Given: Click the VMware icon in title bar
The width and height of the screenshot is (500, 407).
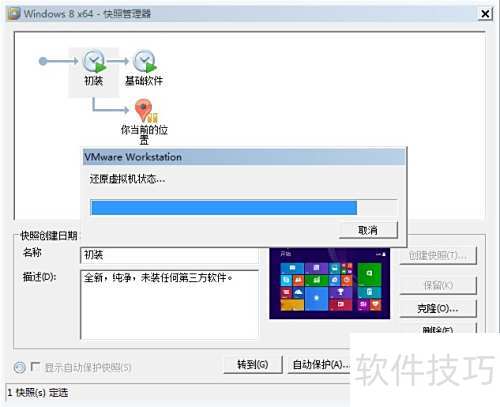Looking at the screenshot, I should 14,14.
